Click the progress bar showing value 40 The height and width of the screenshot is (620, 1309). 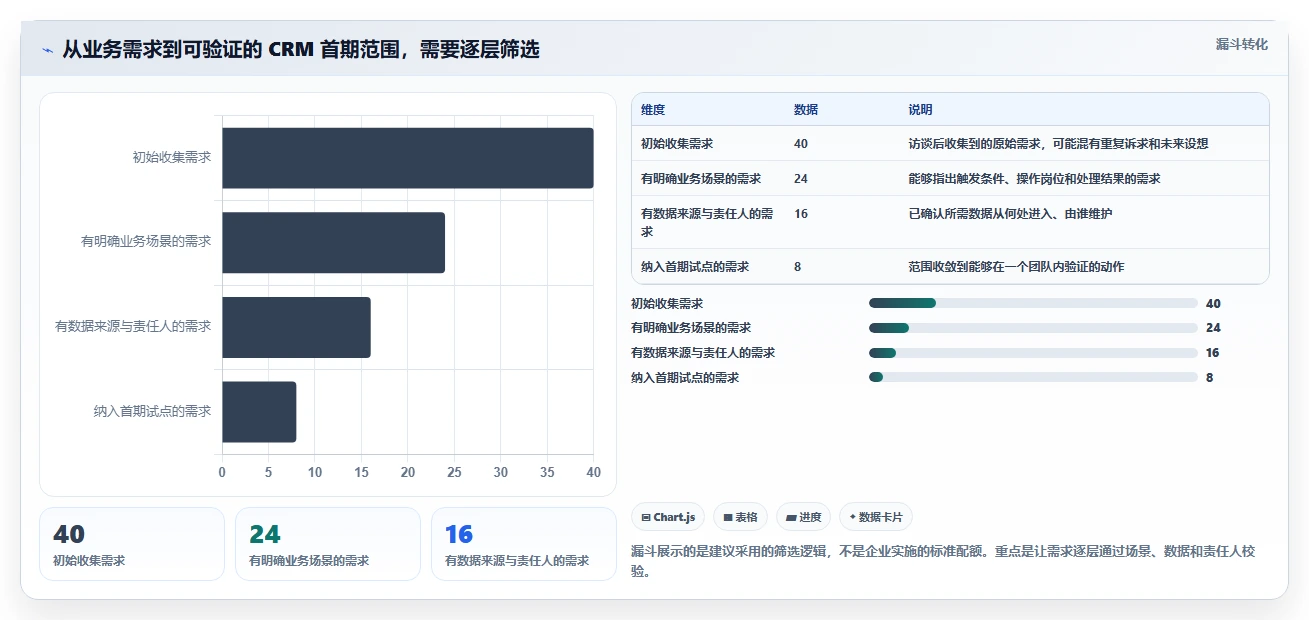1033,303
